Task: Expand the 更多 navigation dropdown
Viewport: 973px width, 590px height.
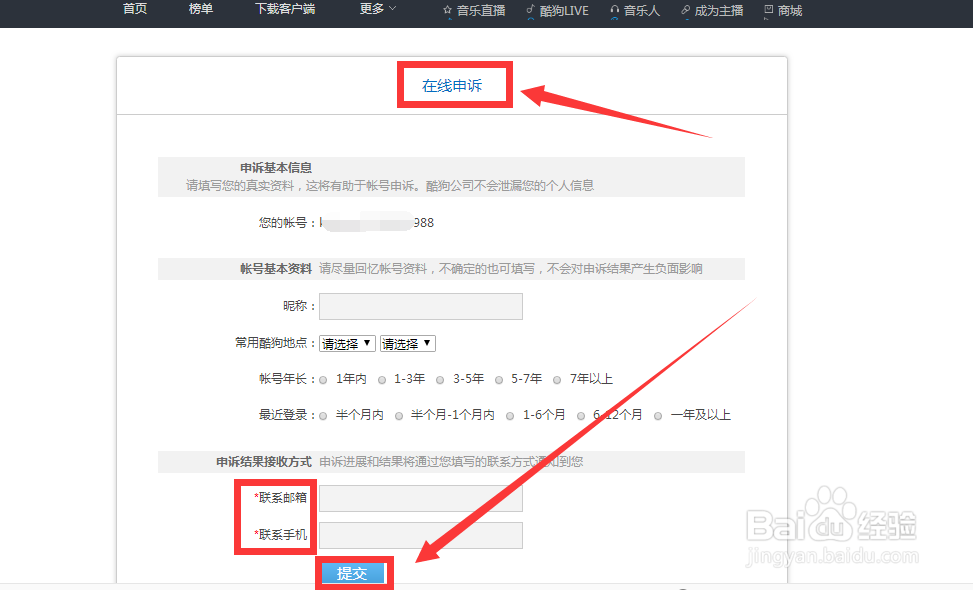Action: coord(377,9)
